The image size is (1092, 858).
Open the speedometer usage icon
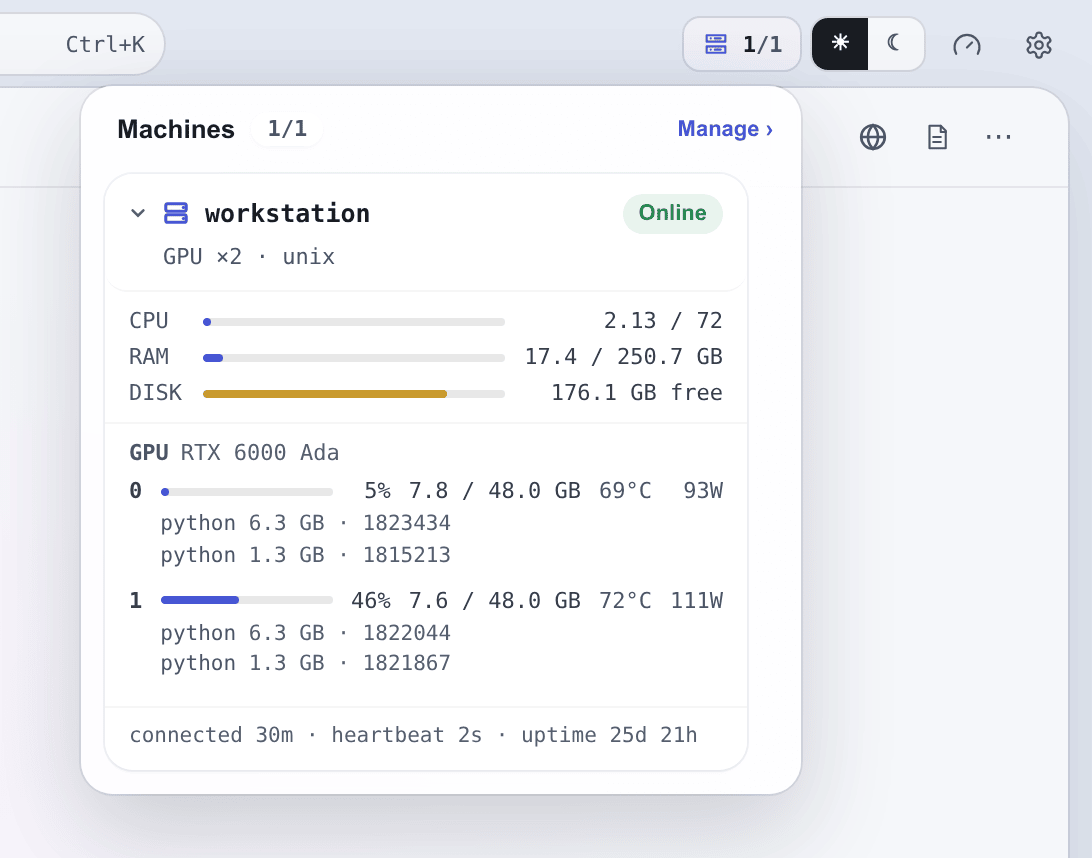pyautogui.click(x=967, y=45)
